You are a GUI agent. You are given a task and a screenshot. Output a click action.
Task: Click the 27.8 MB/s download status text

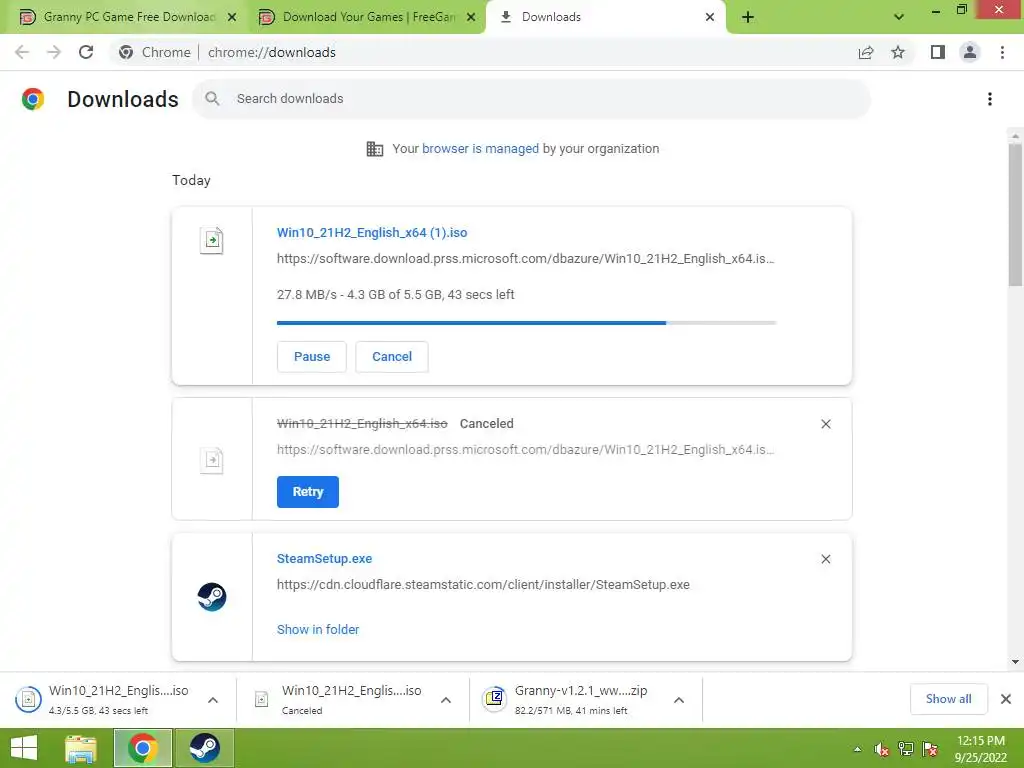(396, 295)
